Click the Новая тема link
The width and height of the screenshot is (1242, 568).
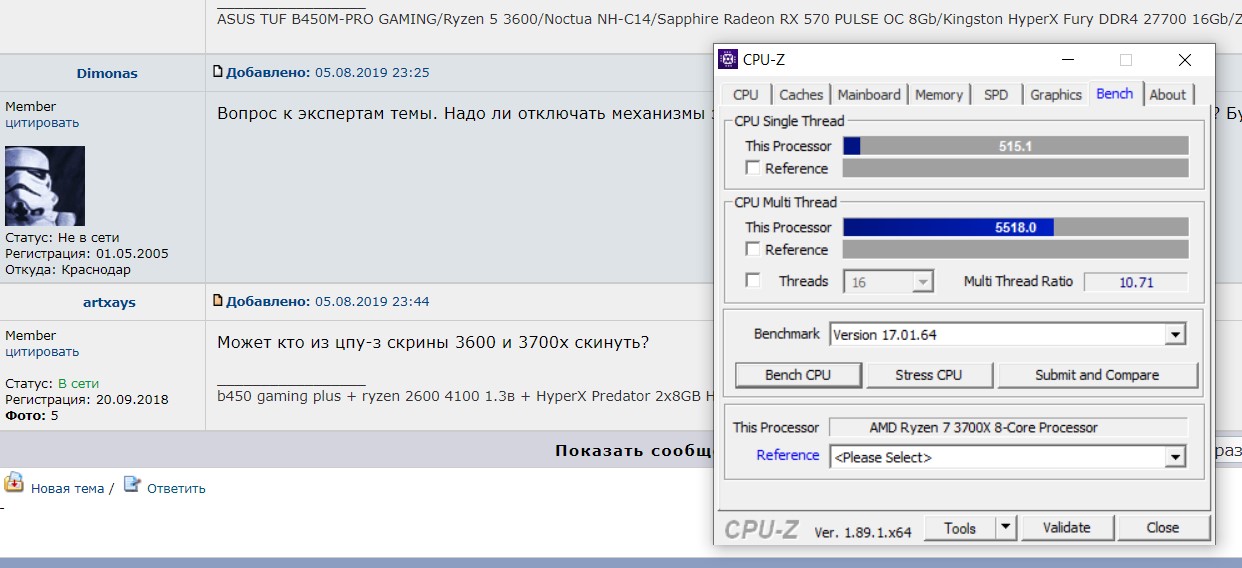(x=67, y=488)
